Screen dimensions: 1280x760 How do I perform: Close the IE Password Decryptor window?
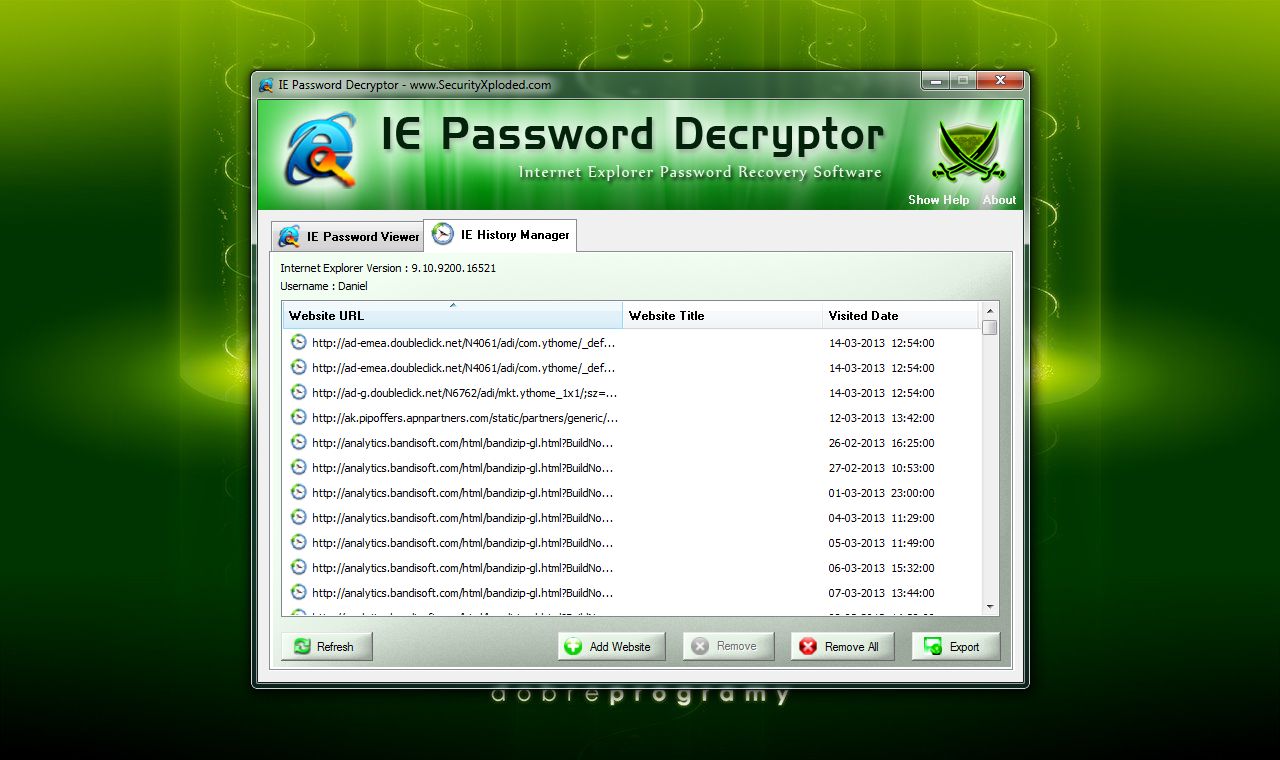[998, 80]
